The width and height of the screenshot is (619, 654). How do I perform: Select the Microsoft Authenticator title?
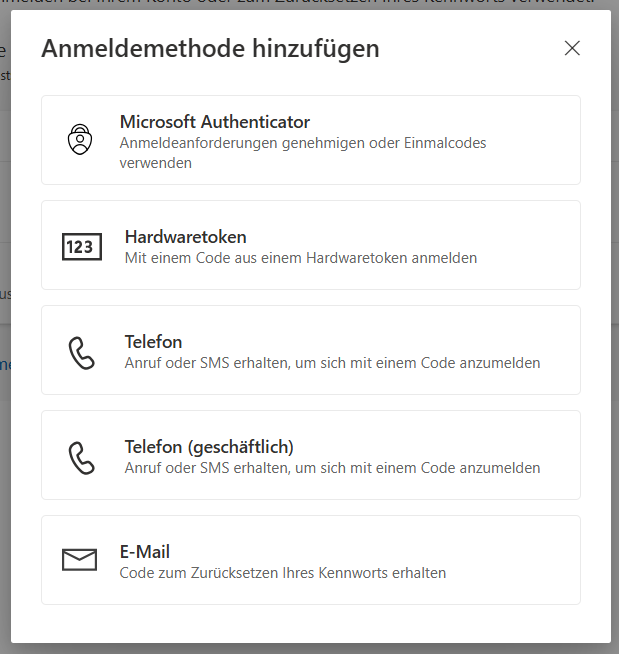click(214, 122)
